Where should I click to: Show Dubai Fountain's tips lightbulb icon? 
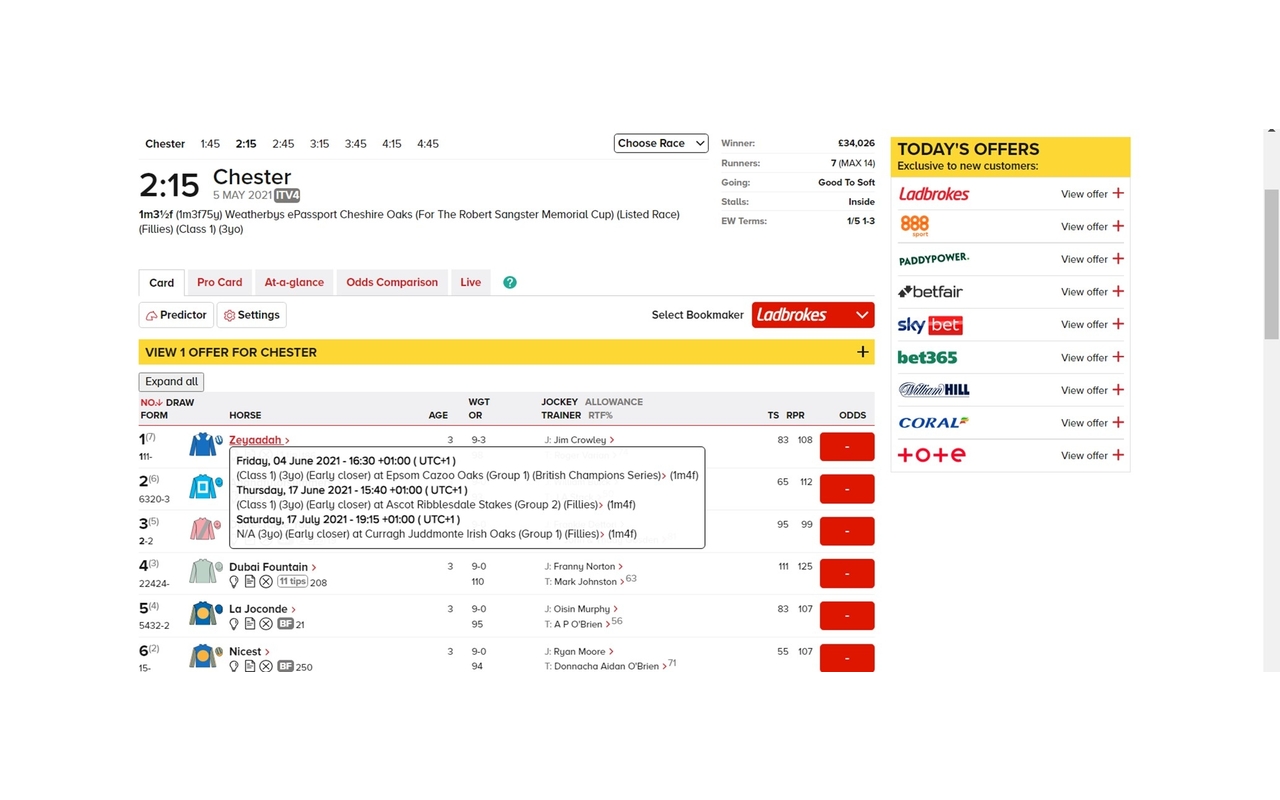(234, 582)
